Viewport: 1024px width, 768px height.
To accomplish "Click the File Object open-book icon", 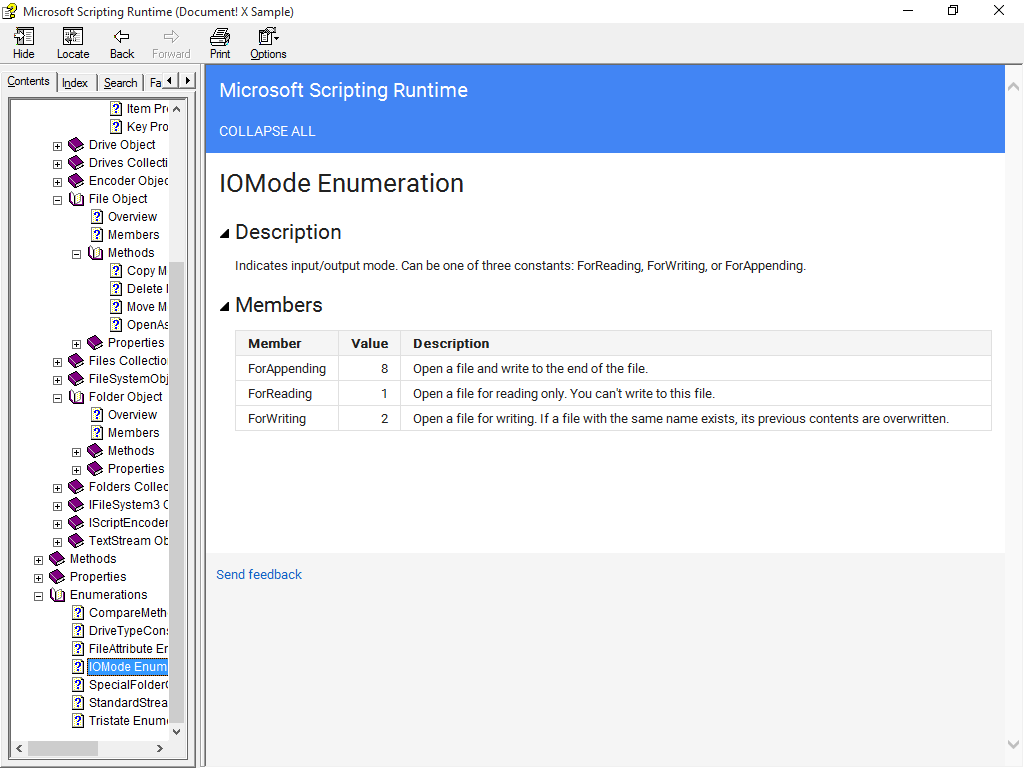I will (x=76, y=199).
